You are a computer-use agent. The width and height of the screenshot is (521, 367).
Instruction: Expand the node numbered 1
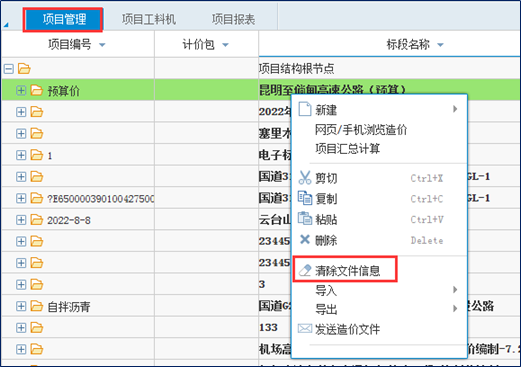21,155
